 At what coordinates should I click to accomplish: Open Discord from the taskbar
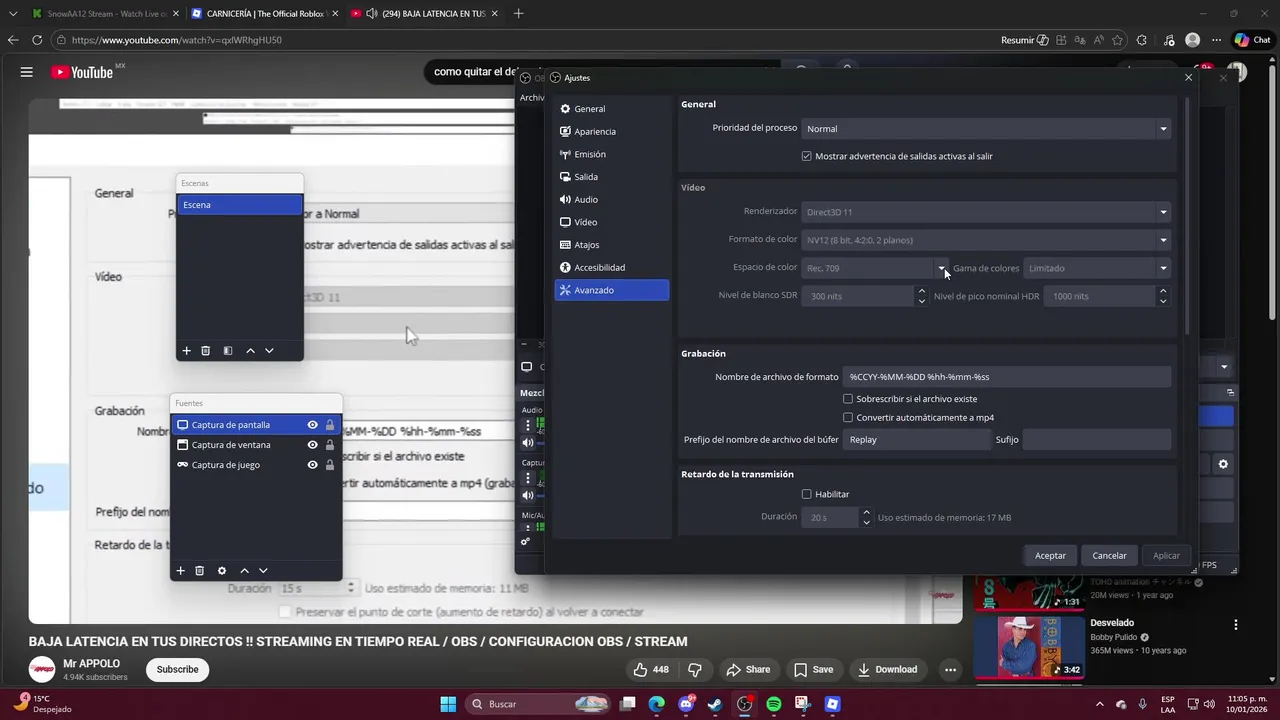pos(686,704)
